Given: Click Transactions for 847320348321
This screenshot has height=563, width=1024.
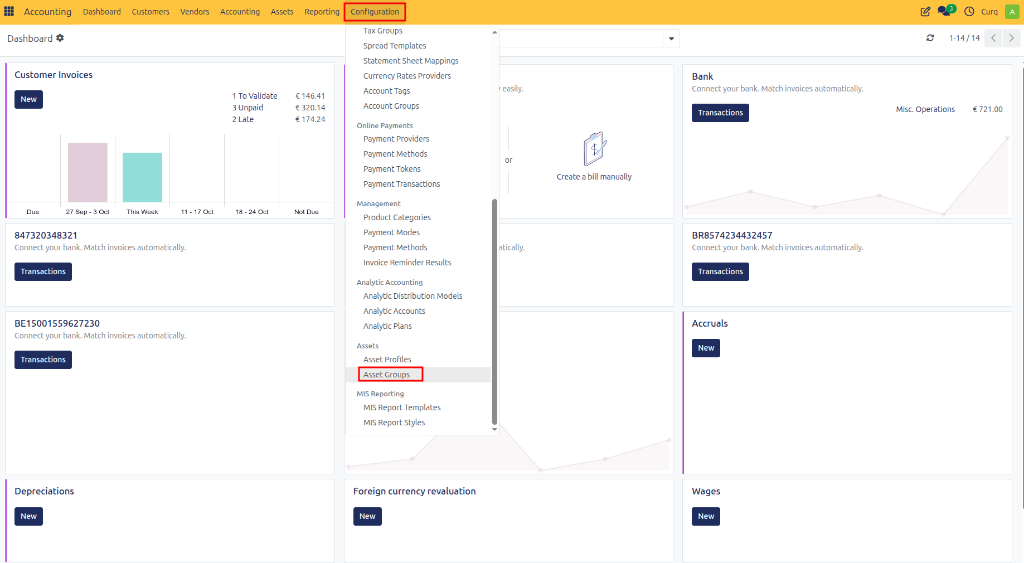Looking at the screenshot, I should (x=43, y=272).
